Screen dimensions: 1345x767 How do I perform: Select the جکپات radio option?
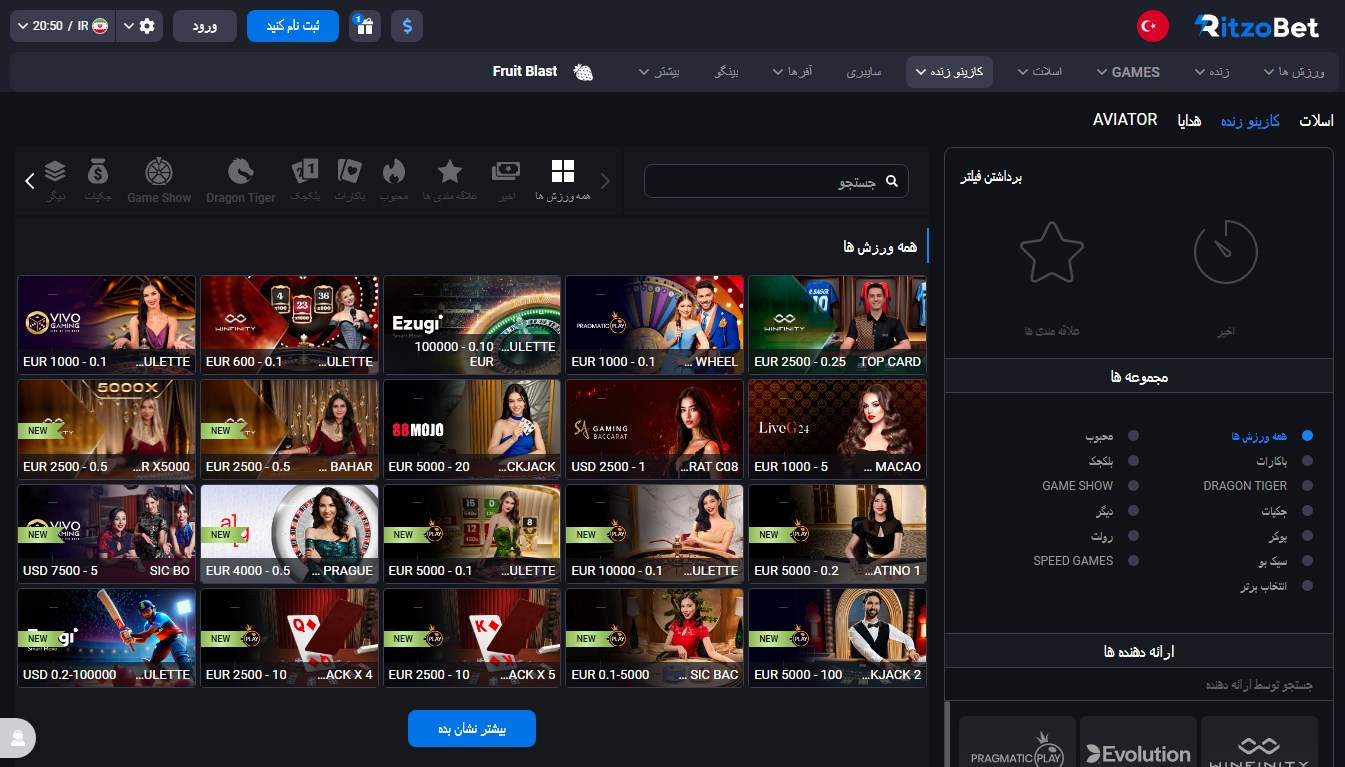[1306, 511]
